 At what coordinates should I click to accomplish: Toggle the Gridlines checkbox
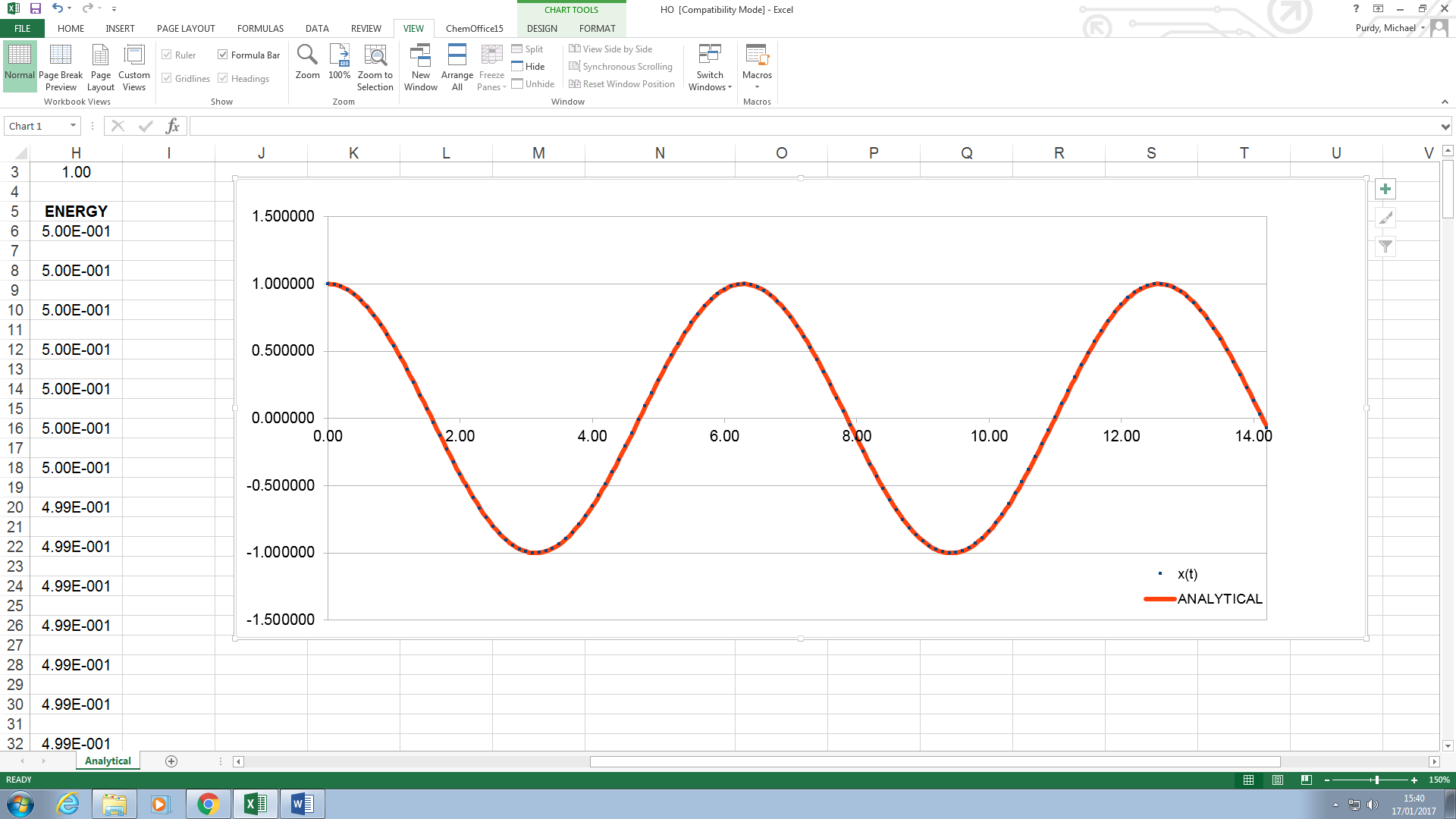tap(167, 78)
